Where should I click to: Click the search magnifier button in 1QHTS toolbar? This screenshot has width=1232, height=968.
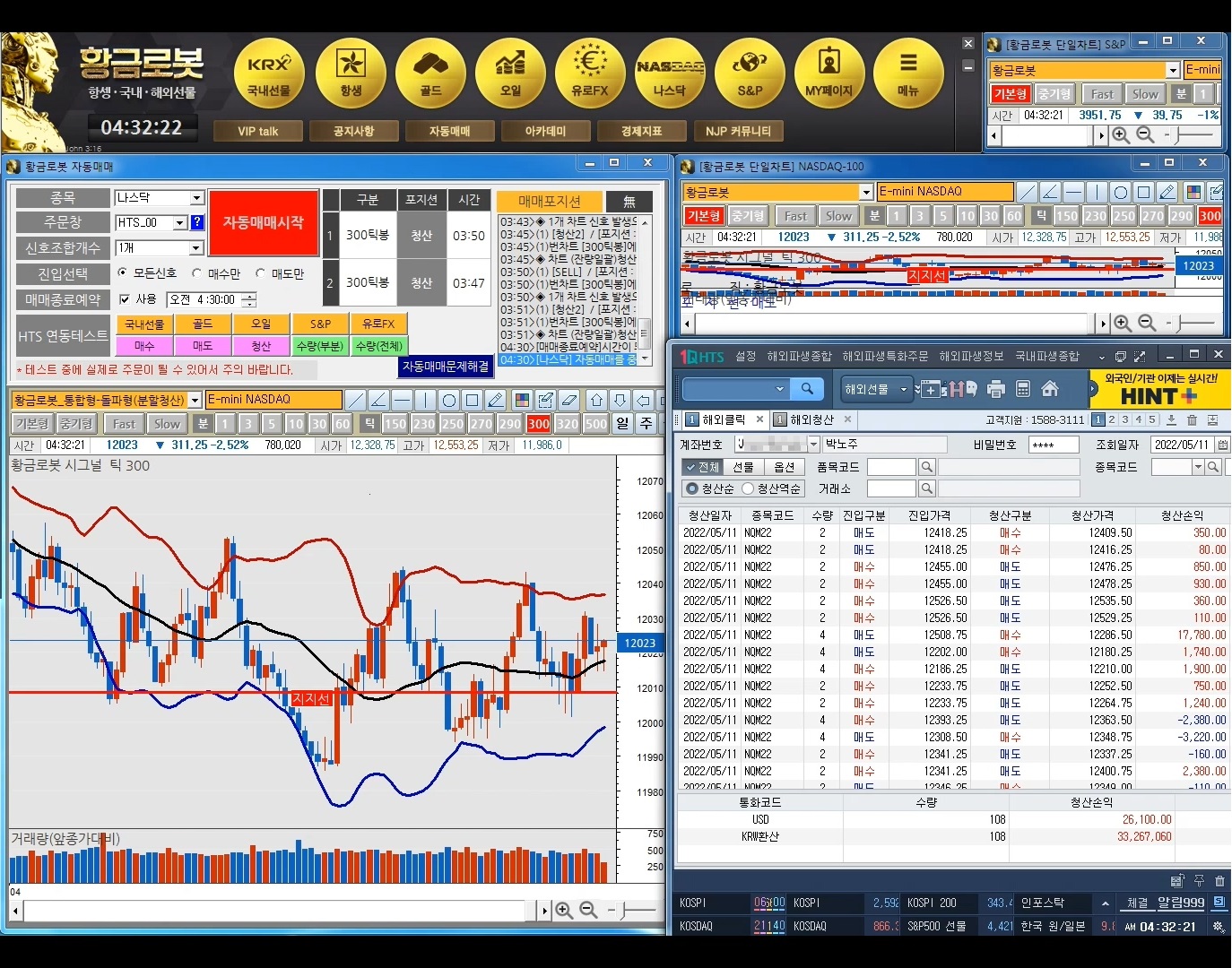coord(807,389)
